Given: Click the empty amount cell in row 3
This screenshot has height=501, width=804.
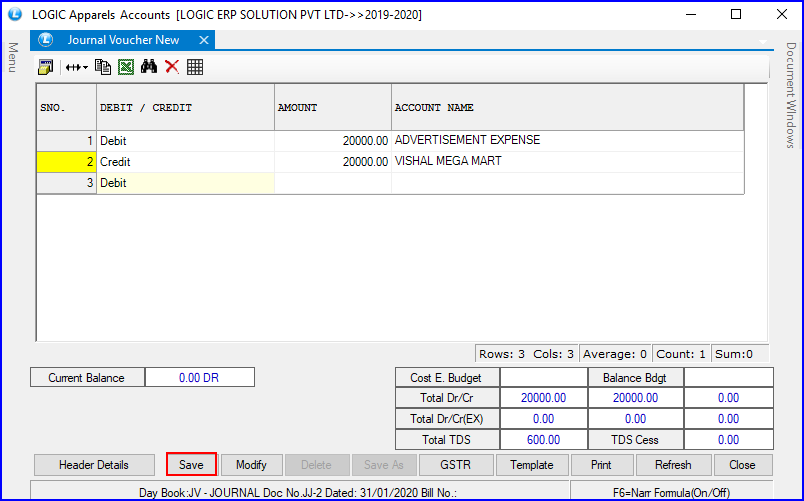Looking at the screenshot, I should tap(333, 183).
